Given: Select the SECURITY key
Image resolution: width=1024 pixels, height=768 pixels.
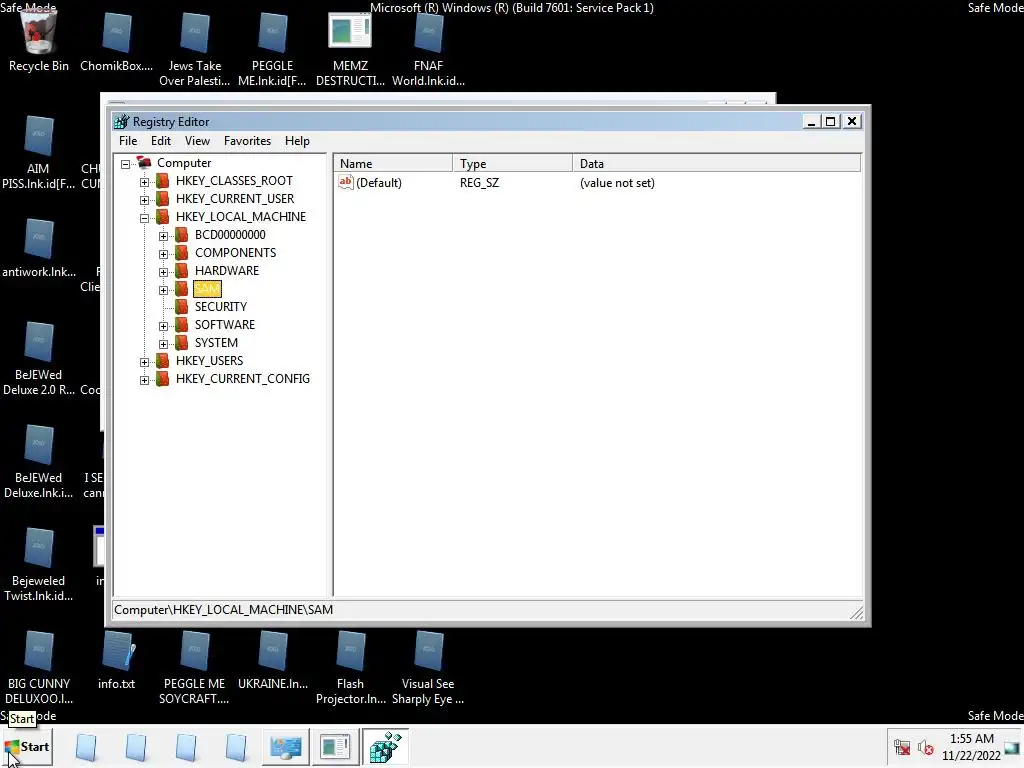Looking at the screenshot, I should pyautogui.click(x=221, y=306).
